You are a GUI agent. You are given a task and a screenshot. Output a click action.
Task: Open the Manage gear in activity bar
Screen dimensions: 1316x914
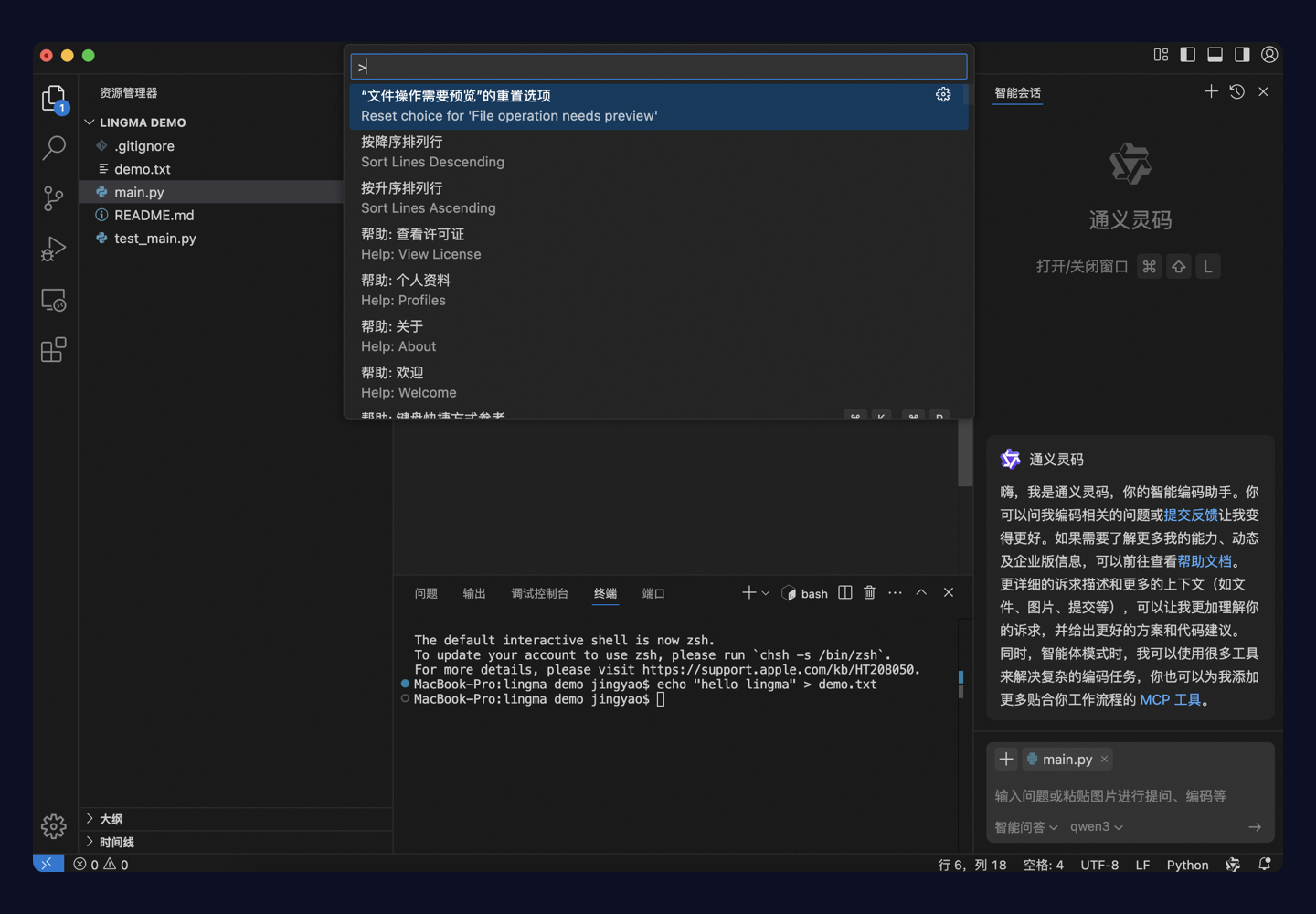(54, 826)
